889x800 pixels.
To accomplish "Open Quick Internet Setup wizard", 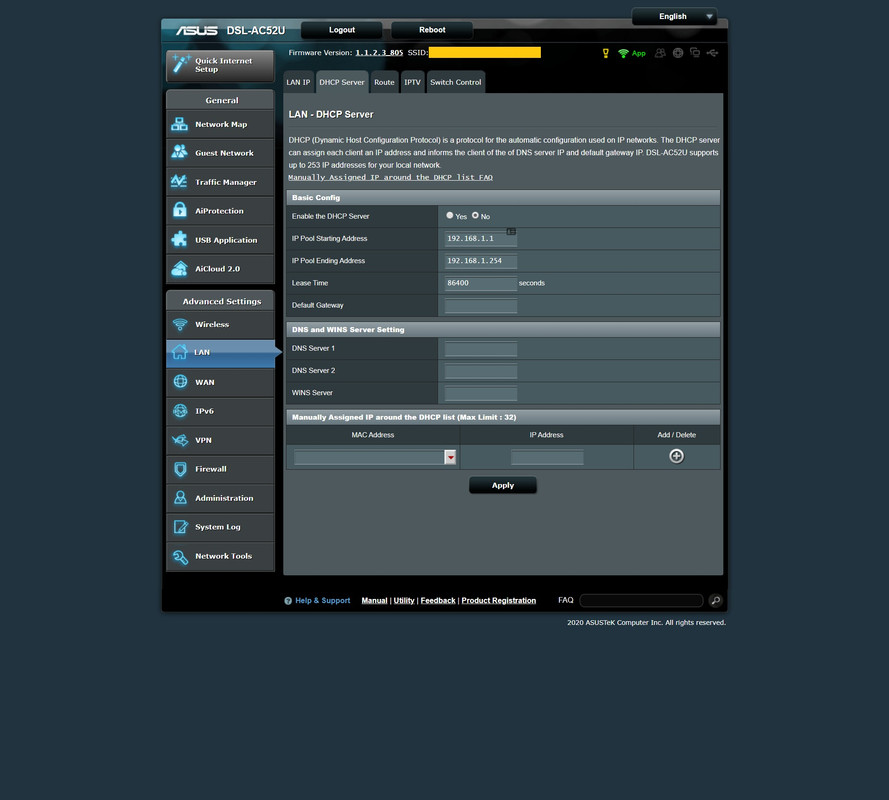I will [220, 65].
